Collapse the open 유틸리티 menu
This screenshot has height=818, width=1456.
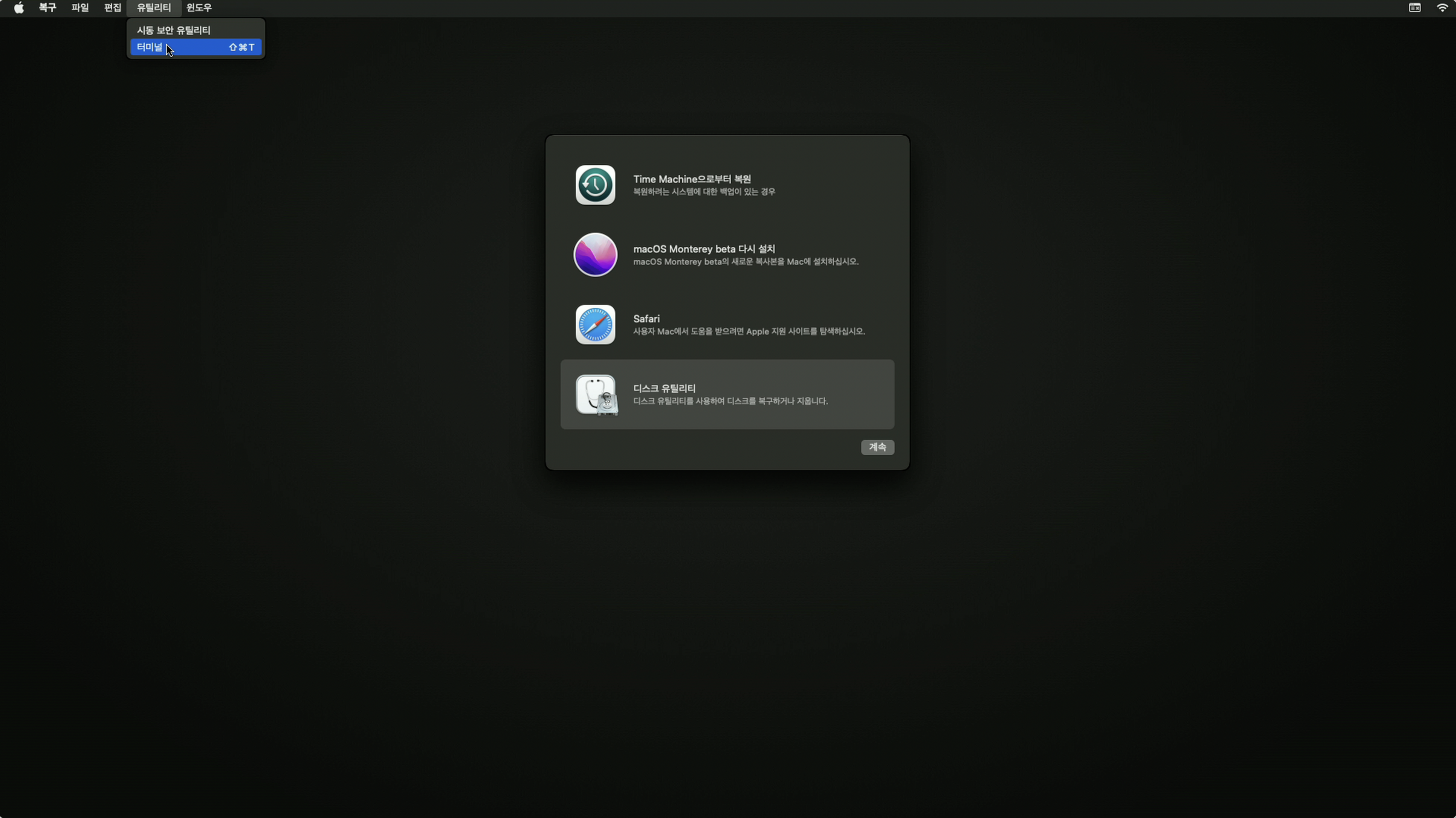coord(154,8)
